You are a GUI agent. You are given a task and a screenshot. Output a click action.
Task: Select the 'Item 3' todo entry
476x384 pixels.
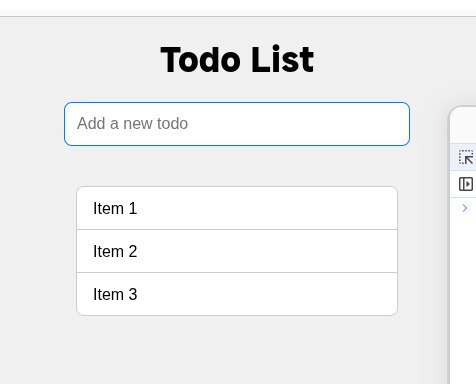click(237, 294)
